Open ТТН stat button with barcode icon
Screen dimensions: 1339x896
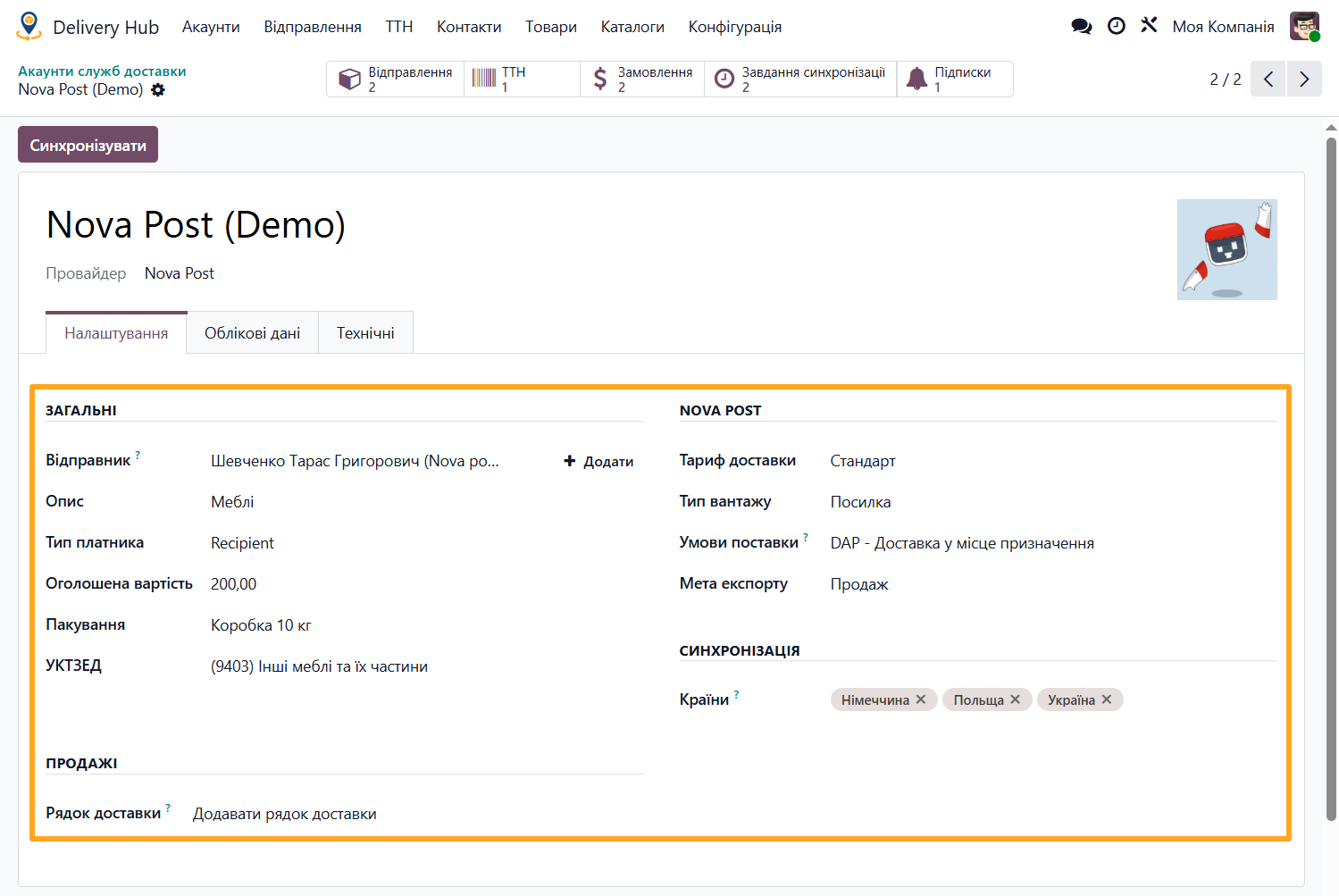click(x=523, y=79)
